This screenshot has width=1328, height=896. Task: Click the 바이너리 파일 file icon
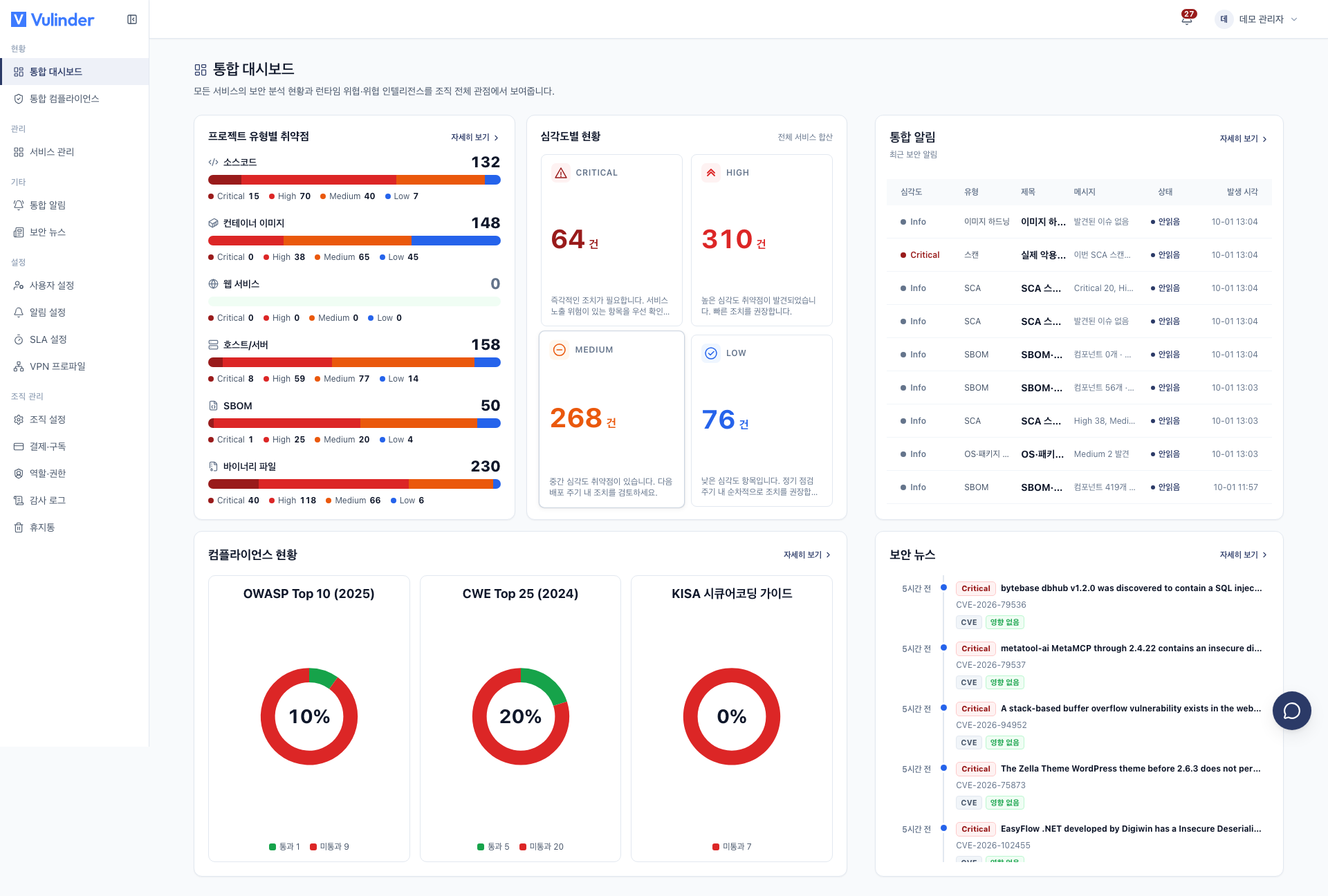pos(213,467)
